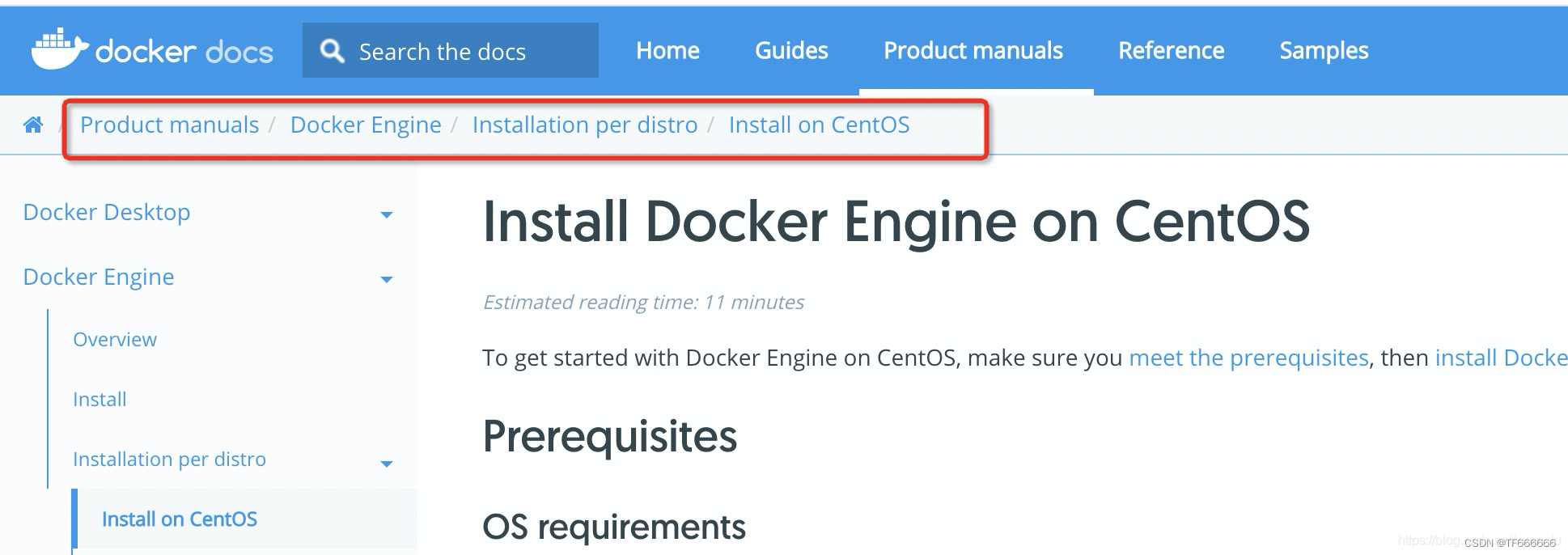Click the docker docs wordmark
Image resolution: width=1568 pixels, height=555 pixels.
pyautogui.click(x=184, y=52)
